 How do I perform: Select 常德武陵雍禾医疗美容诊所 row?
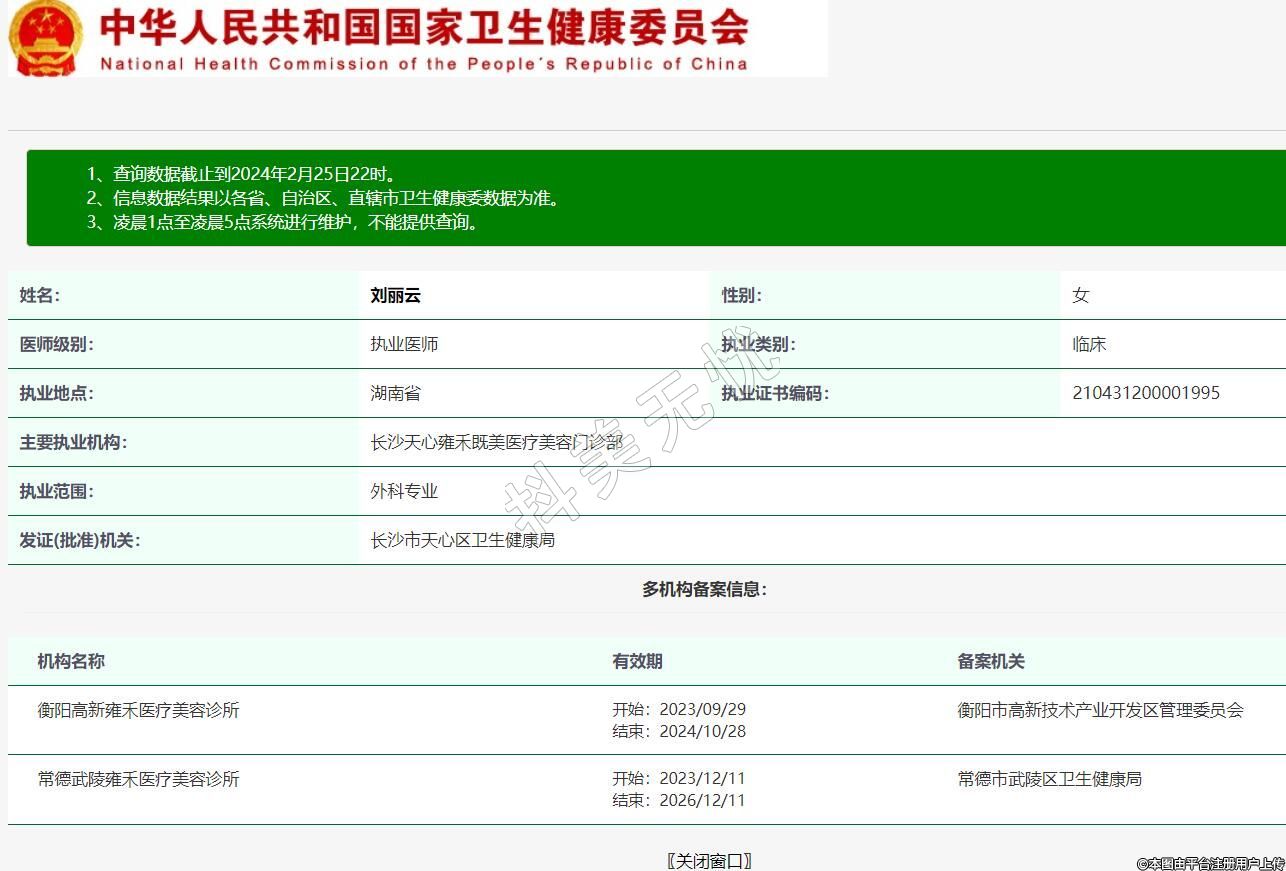tap(138, 779)
